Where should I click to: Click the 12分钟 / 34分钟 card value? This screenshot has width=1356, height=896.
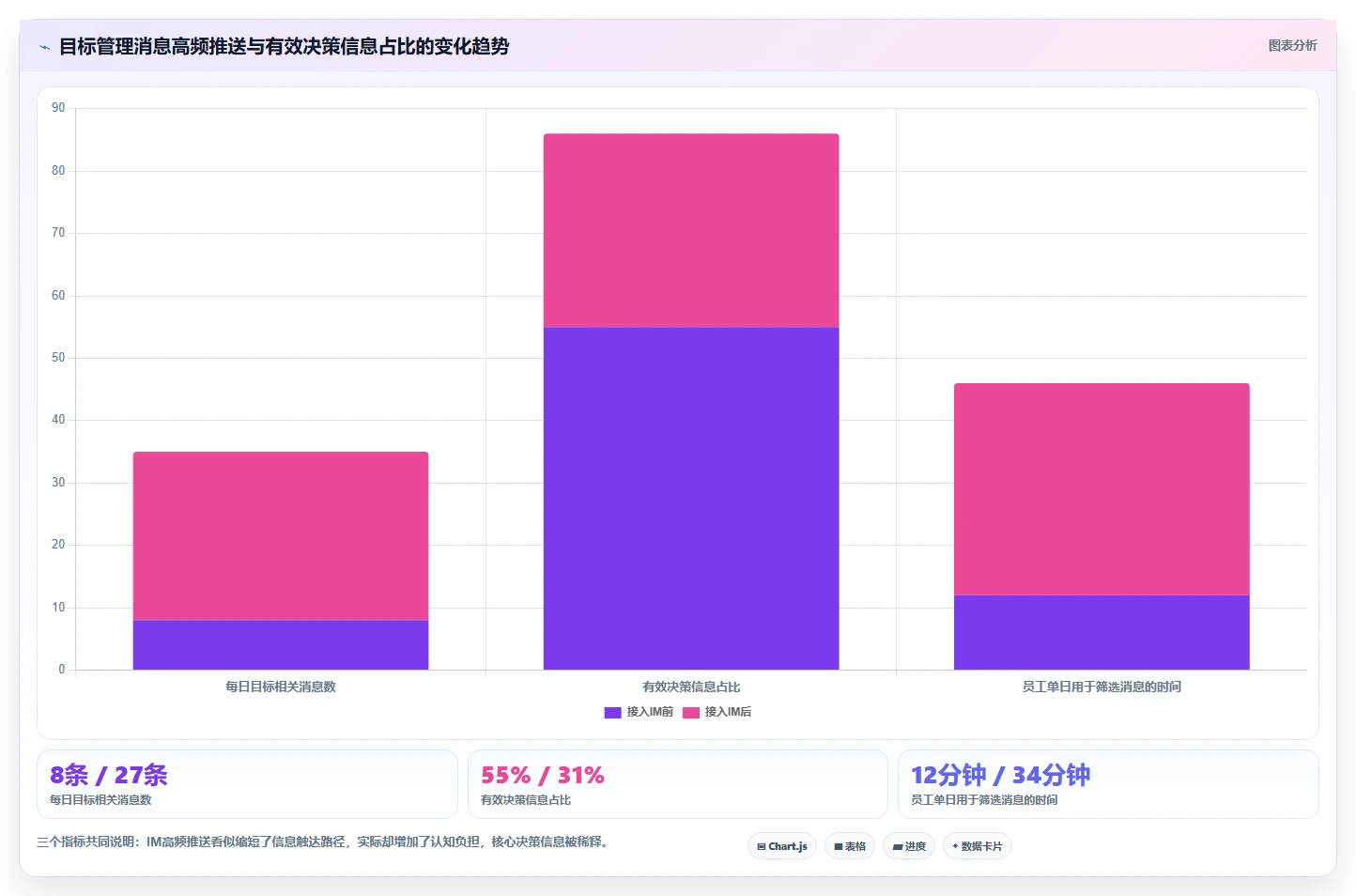tap(1001, 775)
